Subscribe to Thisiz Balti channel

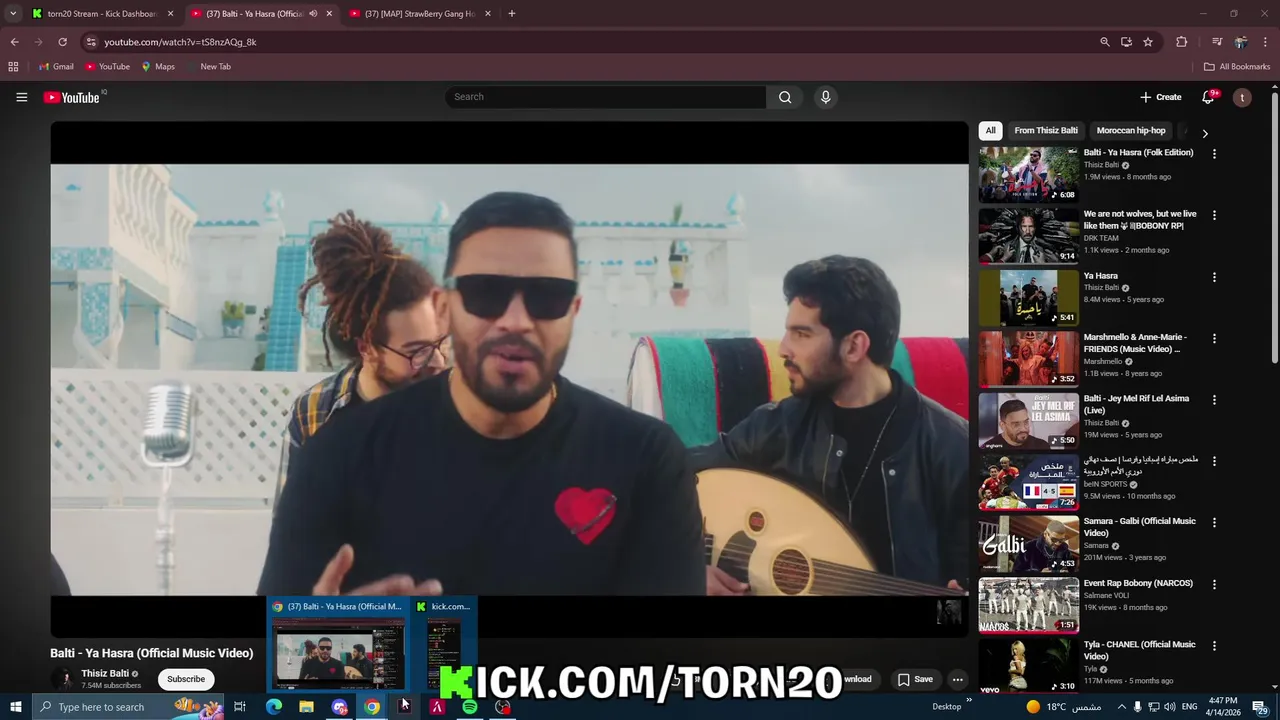[186, 679]
